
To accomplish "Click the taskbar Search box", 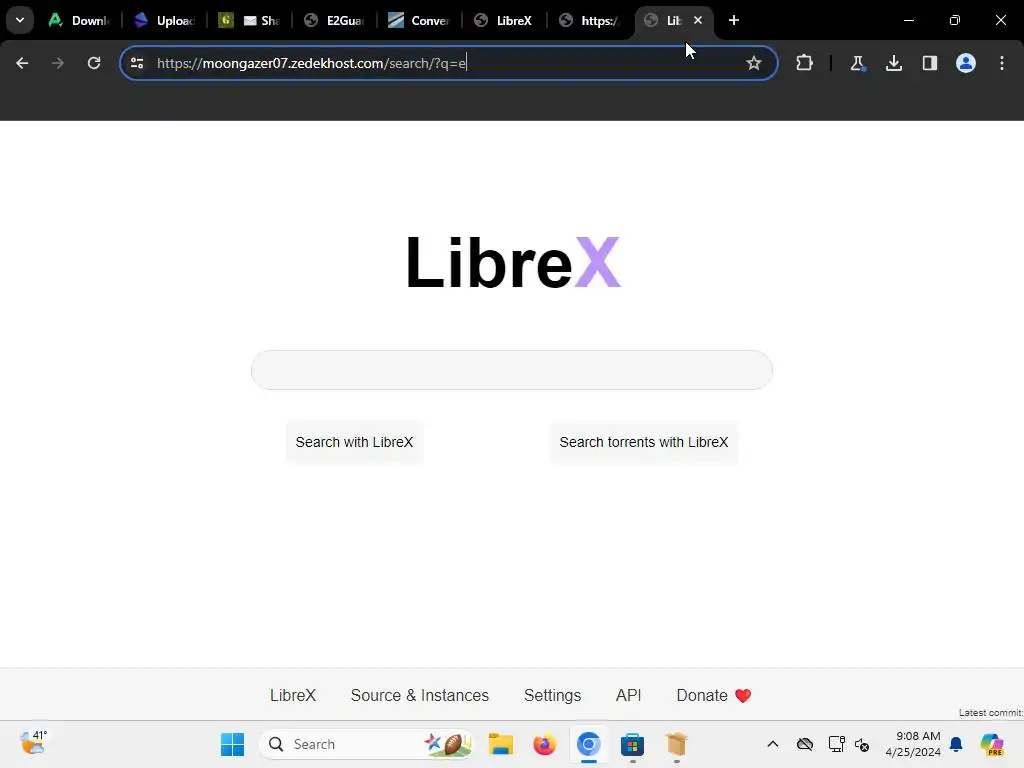I will tap(366, 744).
